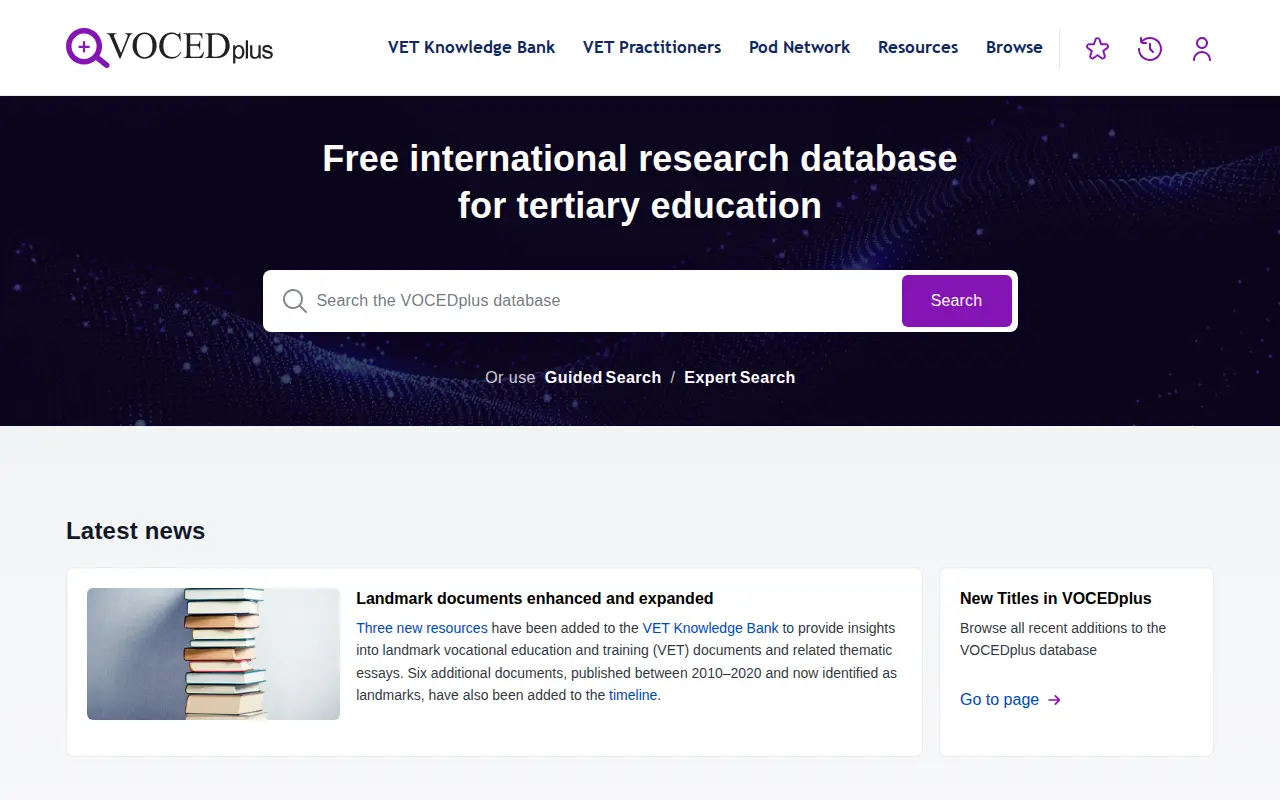Follow the VET Knowledge Bank link in the news text
The width and height of the screenshot is (1280, 800).
pyautogui.click(x=710, y=628)
